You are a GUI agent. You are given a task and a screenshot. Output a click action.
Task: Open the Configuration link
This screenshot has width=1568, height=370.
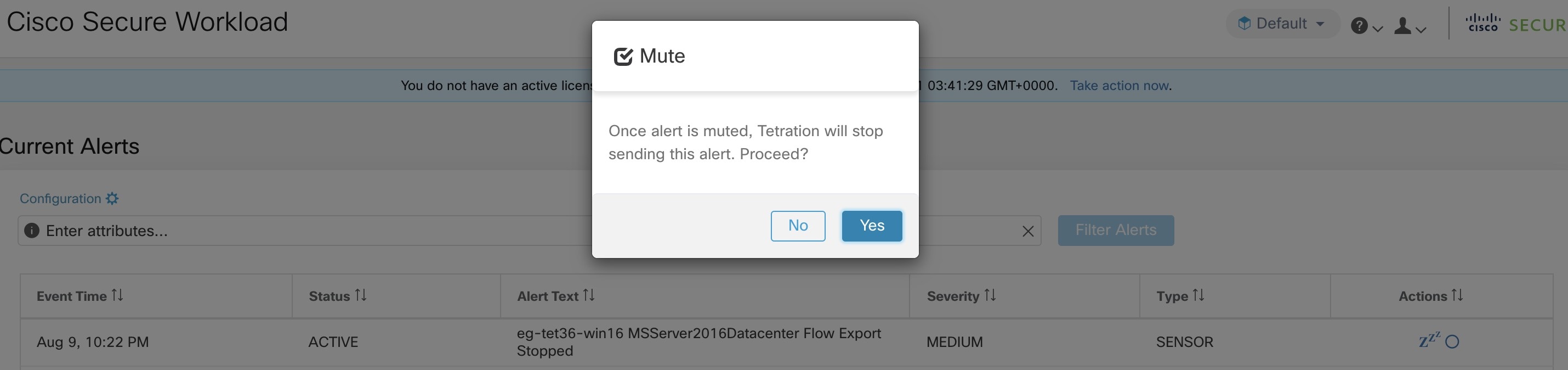60,199
